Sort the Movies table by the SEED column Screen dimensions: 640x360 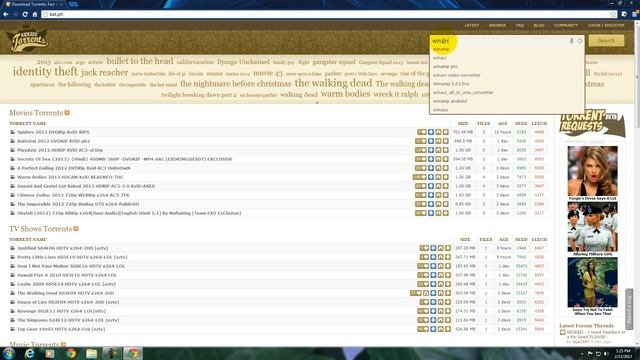pyautogui.click(x=521, y=123)
